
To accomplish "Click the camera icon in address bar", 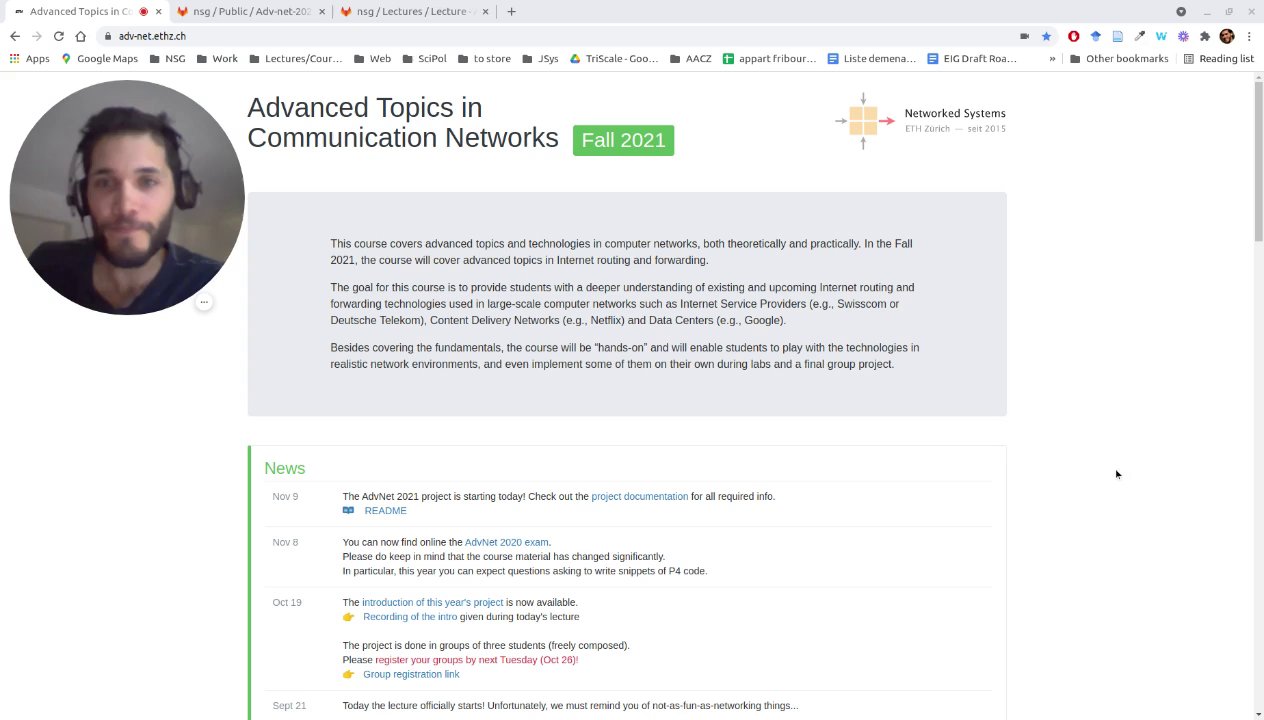I will 1024,36.
